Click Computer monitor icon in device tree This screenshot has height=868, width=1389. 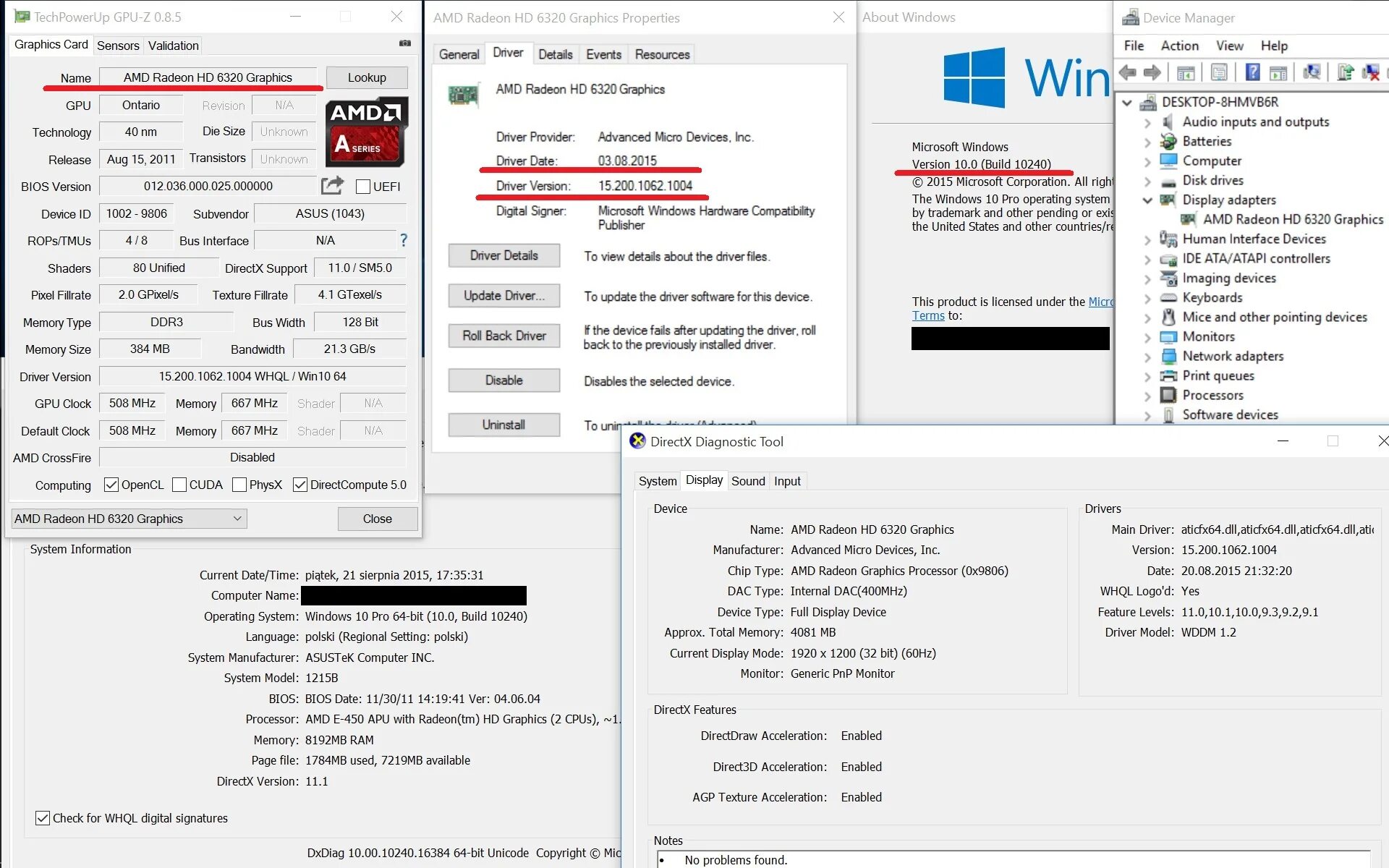tap(1168, 161)
